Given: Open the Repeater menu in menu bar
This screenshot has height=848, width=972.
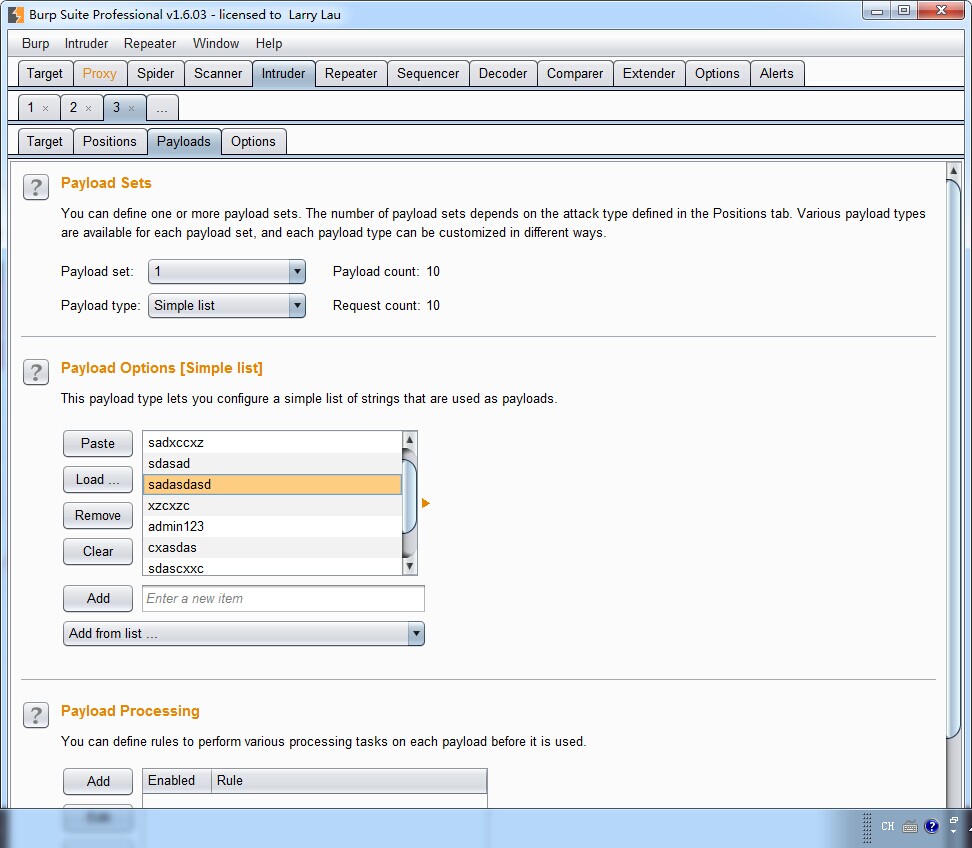Looking at the screenshot, I should (150, 43).
